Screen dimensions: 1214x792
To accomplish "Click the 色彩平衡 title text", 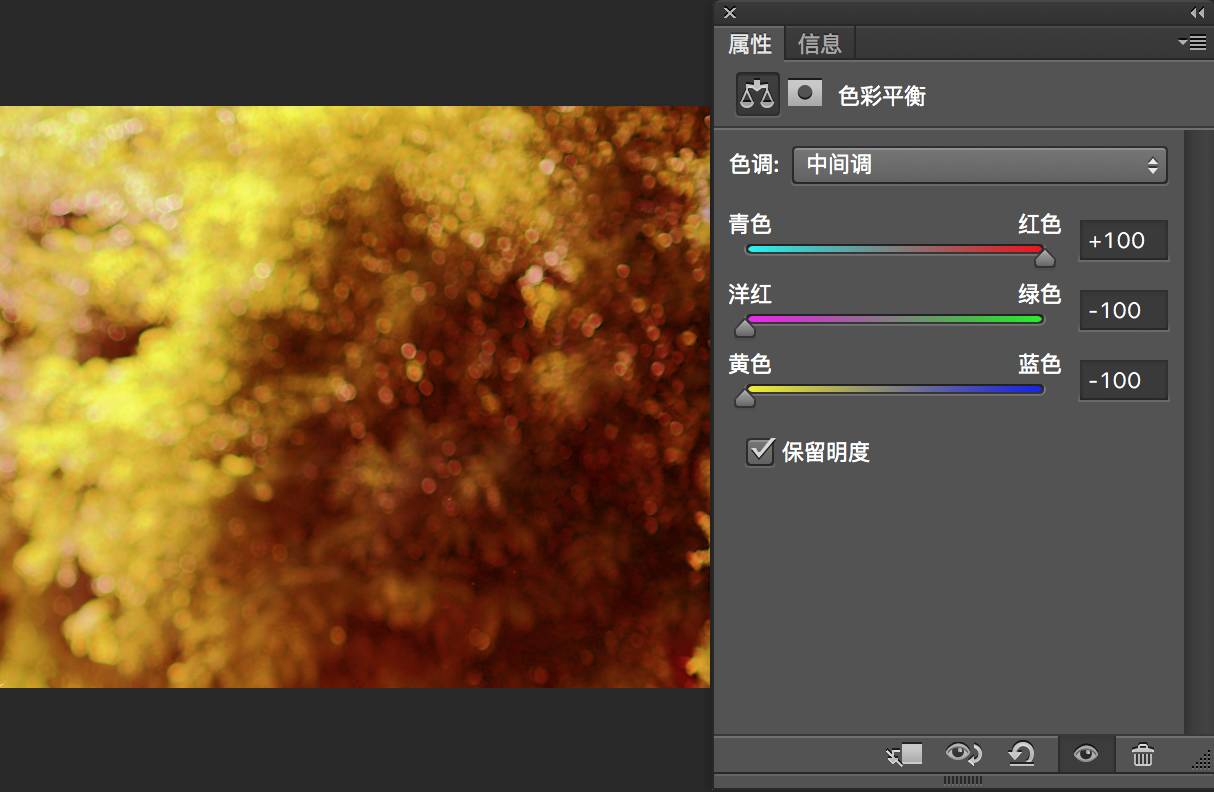I will coord(882,96).
